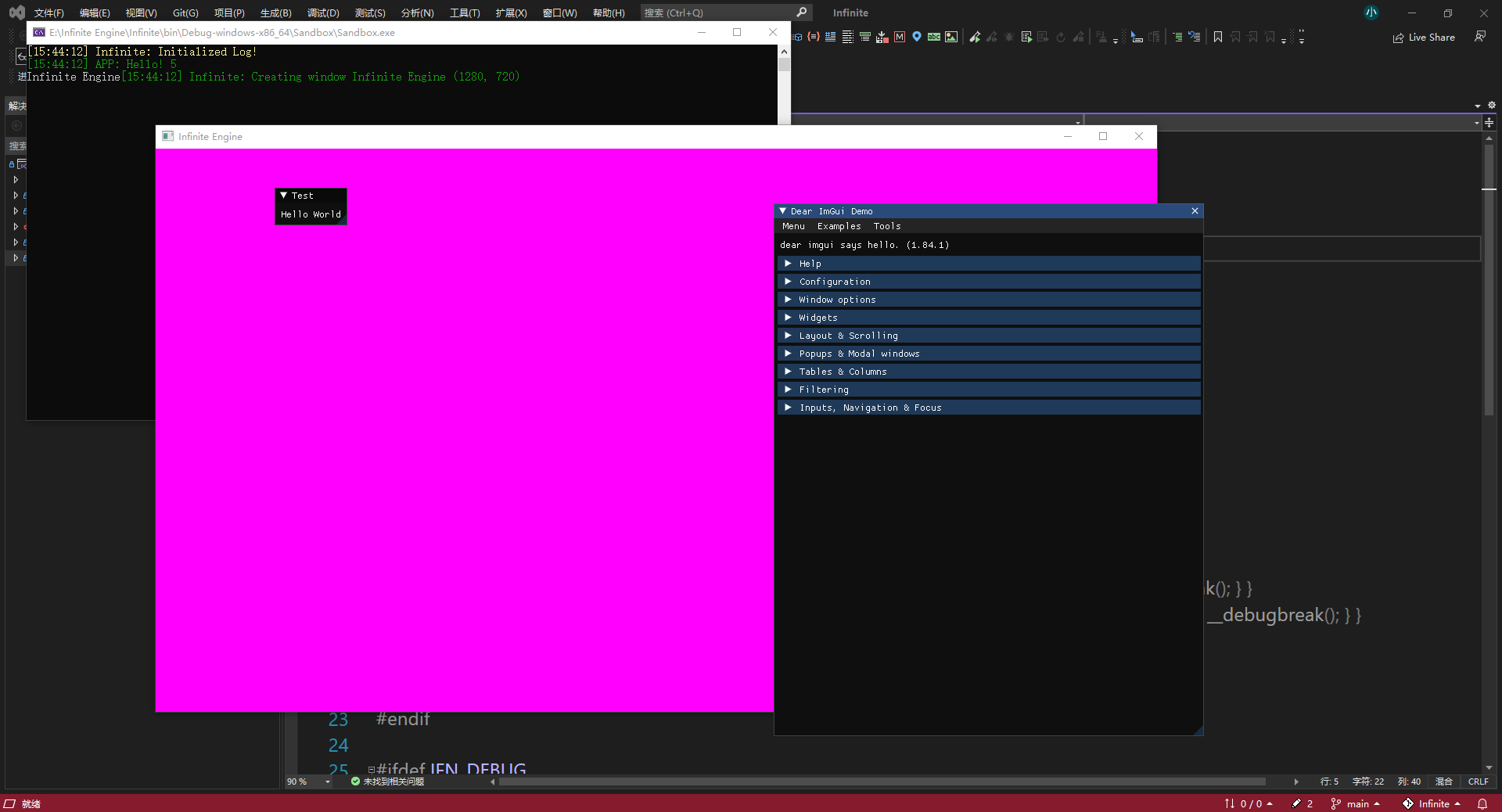The height and width of the screenshot is (812, 1502).
Task: Click the orange curly braces toolbar icon
Action: point(814,37)
